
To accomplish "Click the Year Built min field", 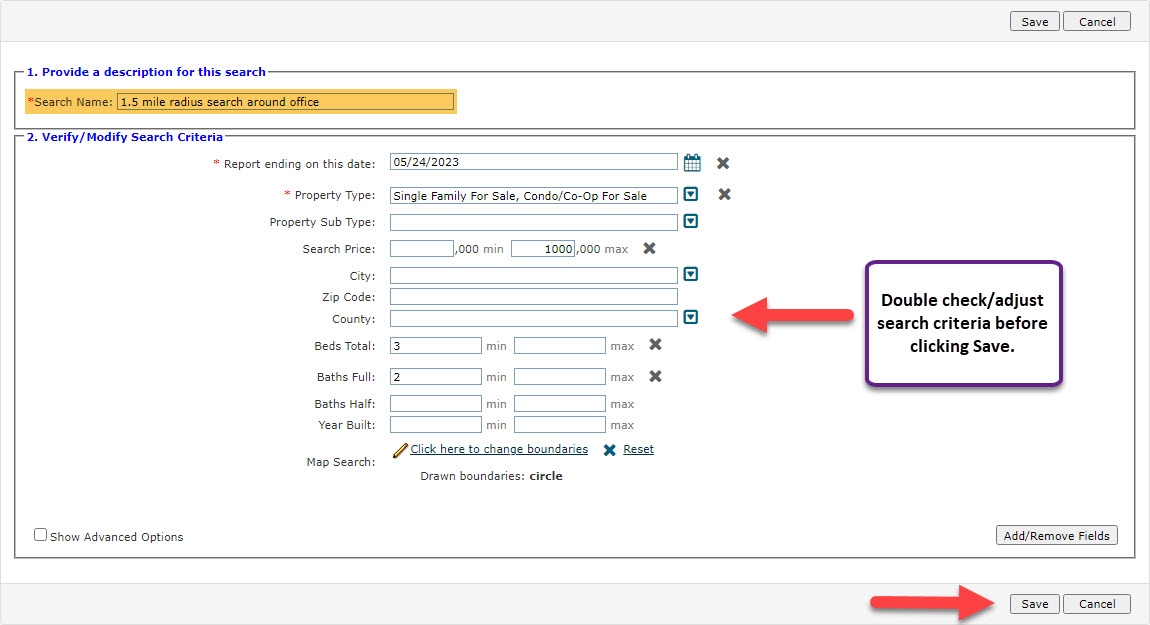I will point(436,425).
